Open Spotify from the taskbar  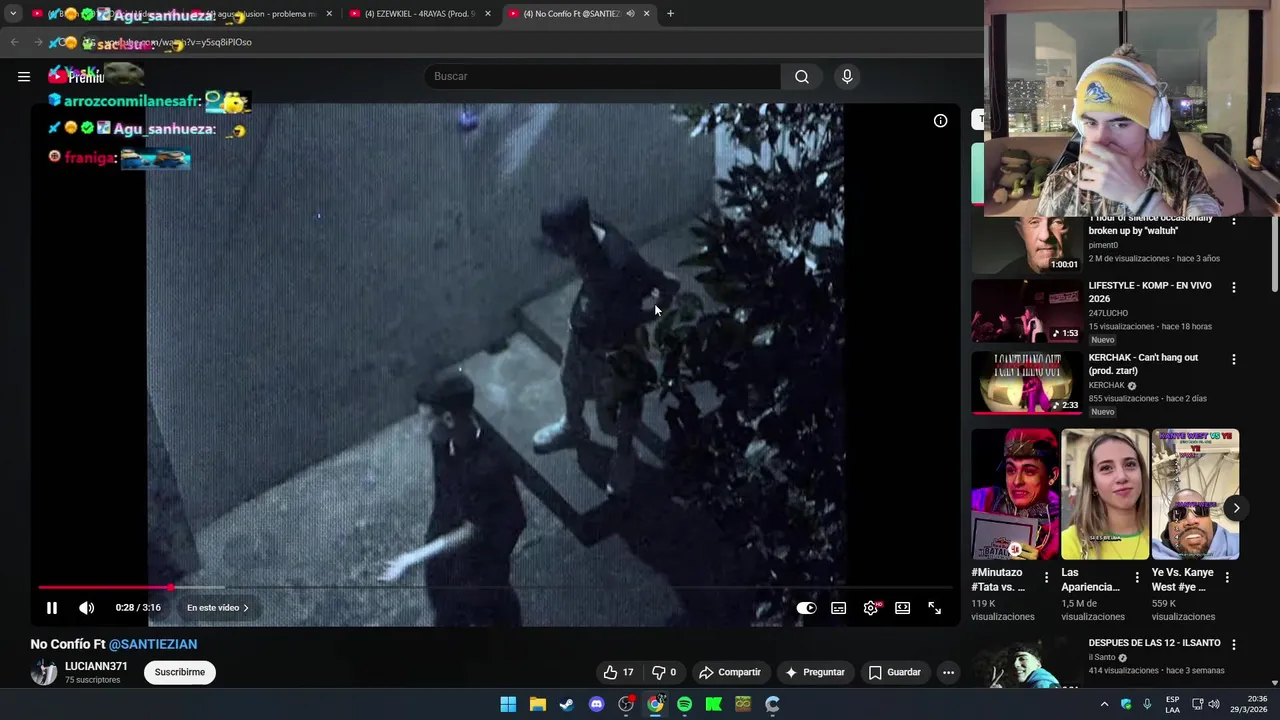(684, 704)
